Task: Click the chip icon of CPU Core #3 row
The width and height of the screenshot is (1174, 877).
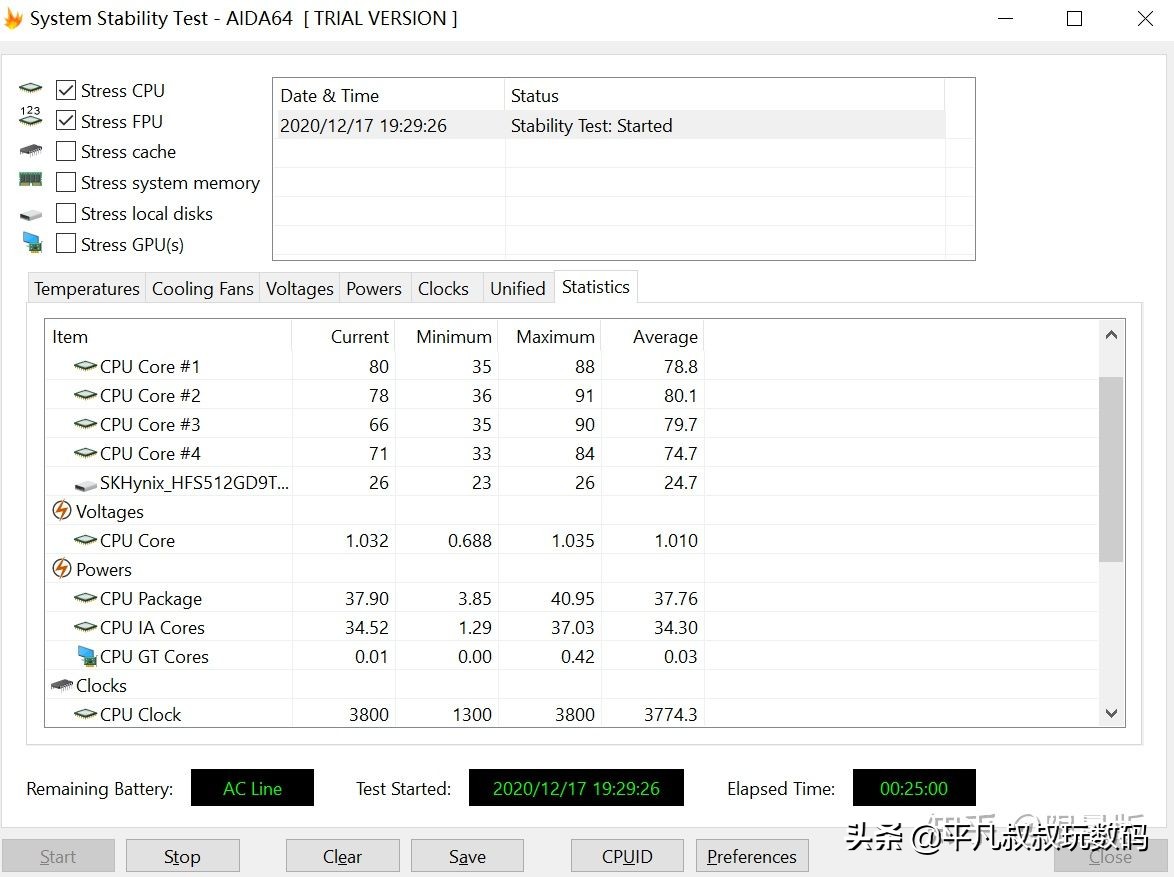Action: (85, 424)
